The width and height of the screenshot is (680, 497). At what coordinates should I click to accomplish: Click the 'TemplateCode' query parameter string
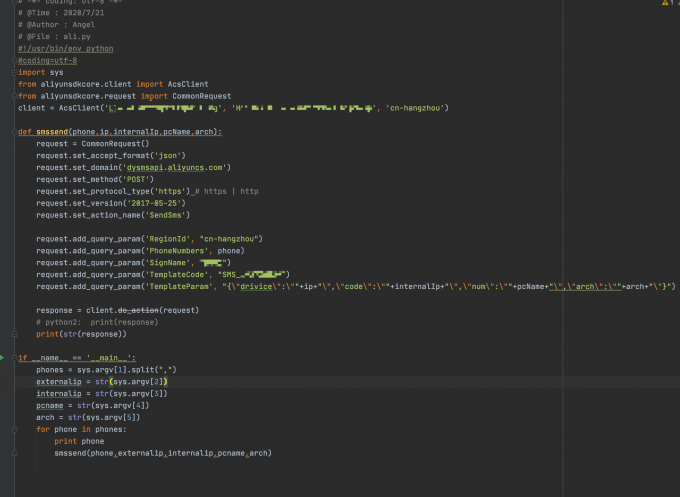(x=177, y=275)
